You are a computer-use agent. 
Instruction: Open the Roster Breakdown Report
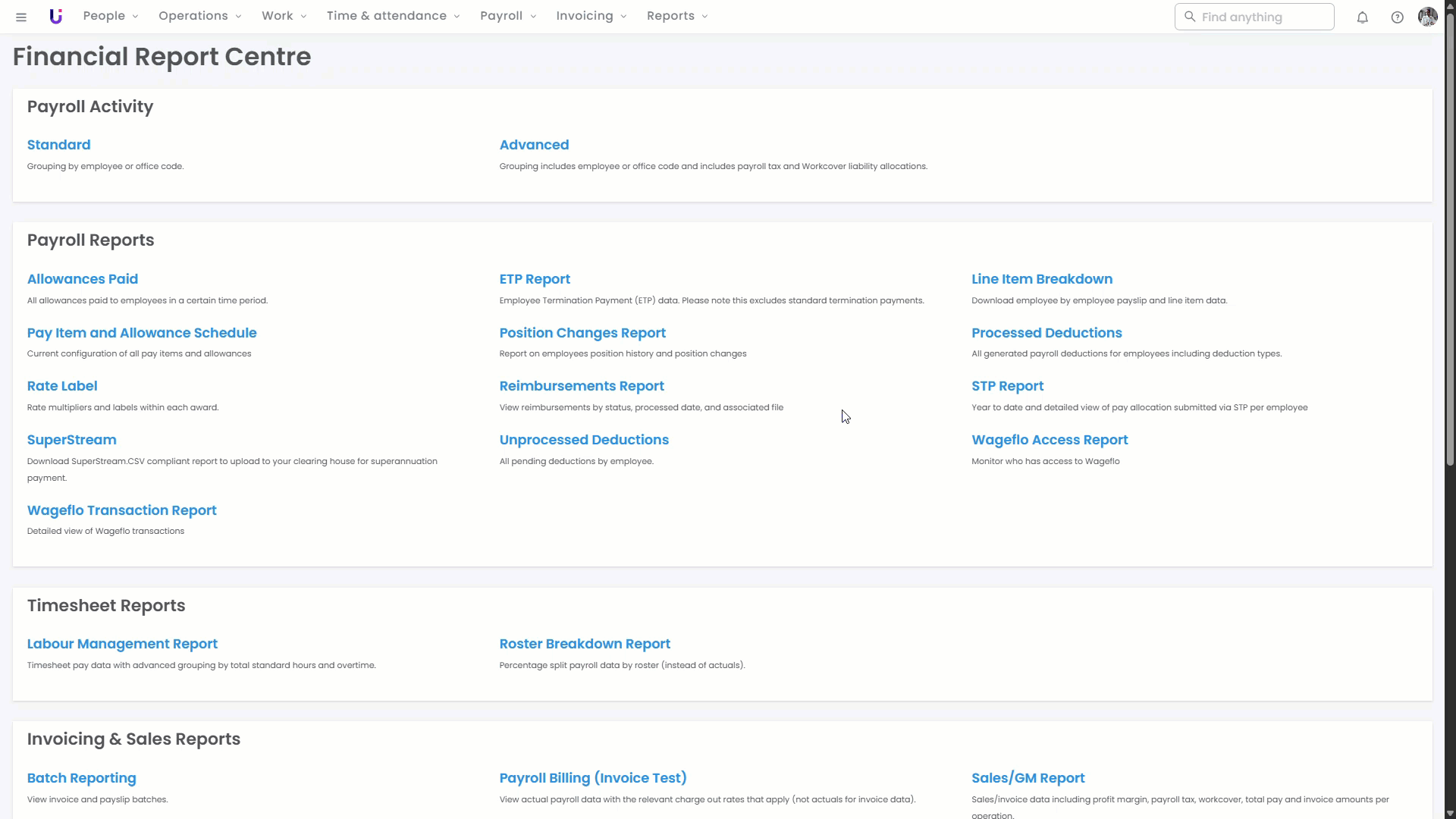tap(585, 644)
